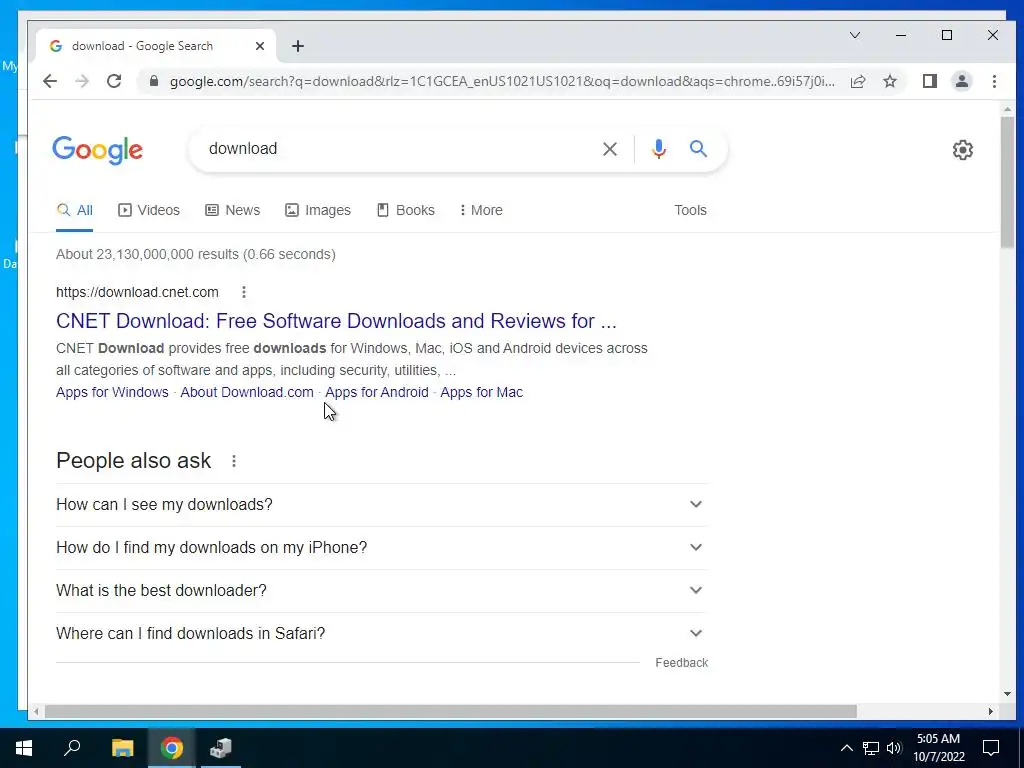Click the vertical scrollbar down arrow
This screenshot has width=1024, height=768.
click(x=1007, y=694)
